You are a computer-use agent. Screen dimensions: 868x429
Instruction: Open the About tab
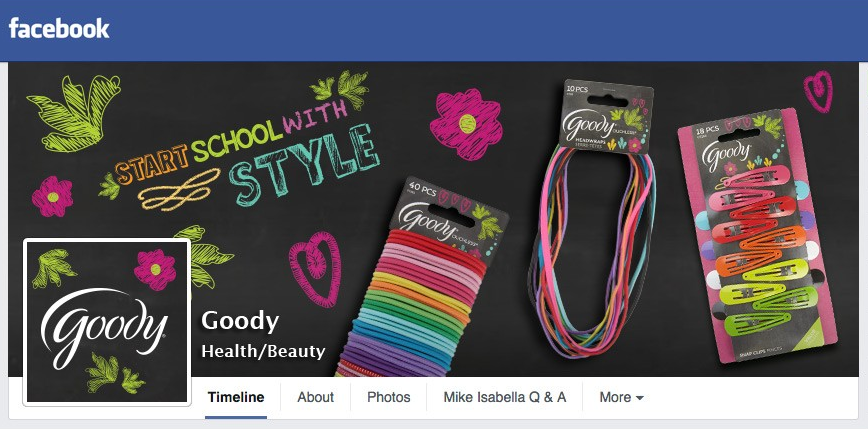click(316, 397)
